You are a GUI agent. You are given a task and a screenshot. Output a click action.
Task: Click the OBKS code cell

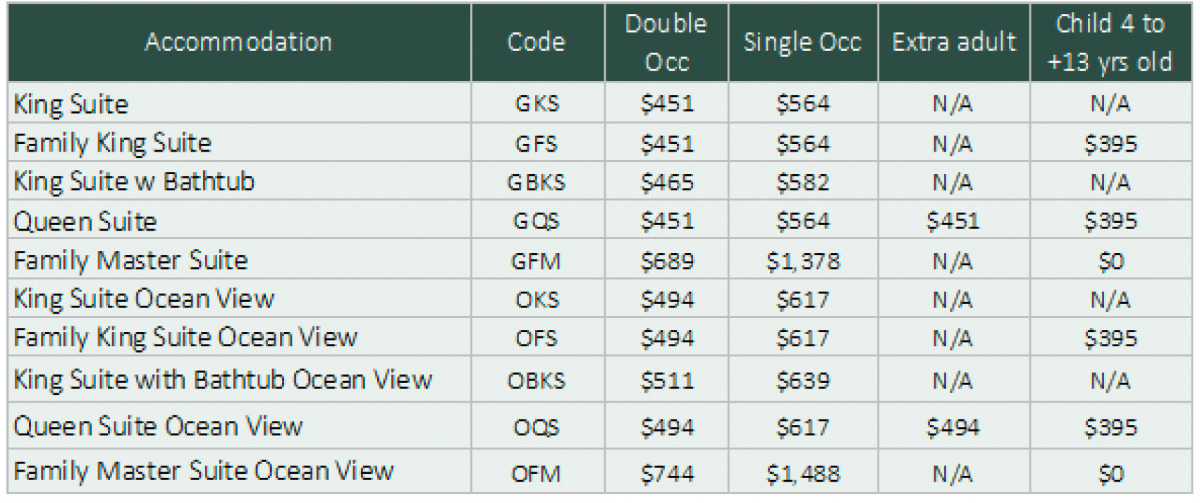click(536, 381)
